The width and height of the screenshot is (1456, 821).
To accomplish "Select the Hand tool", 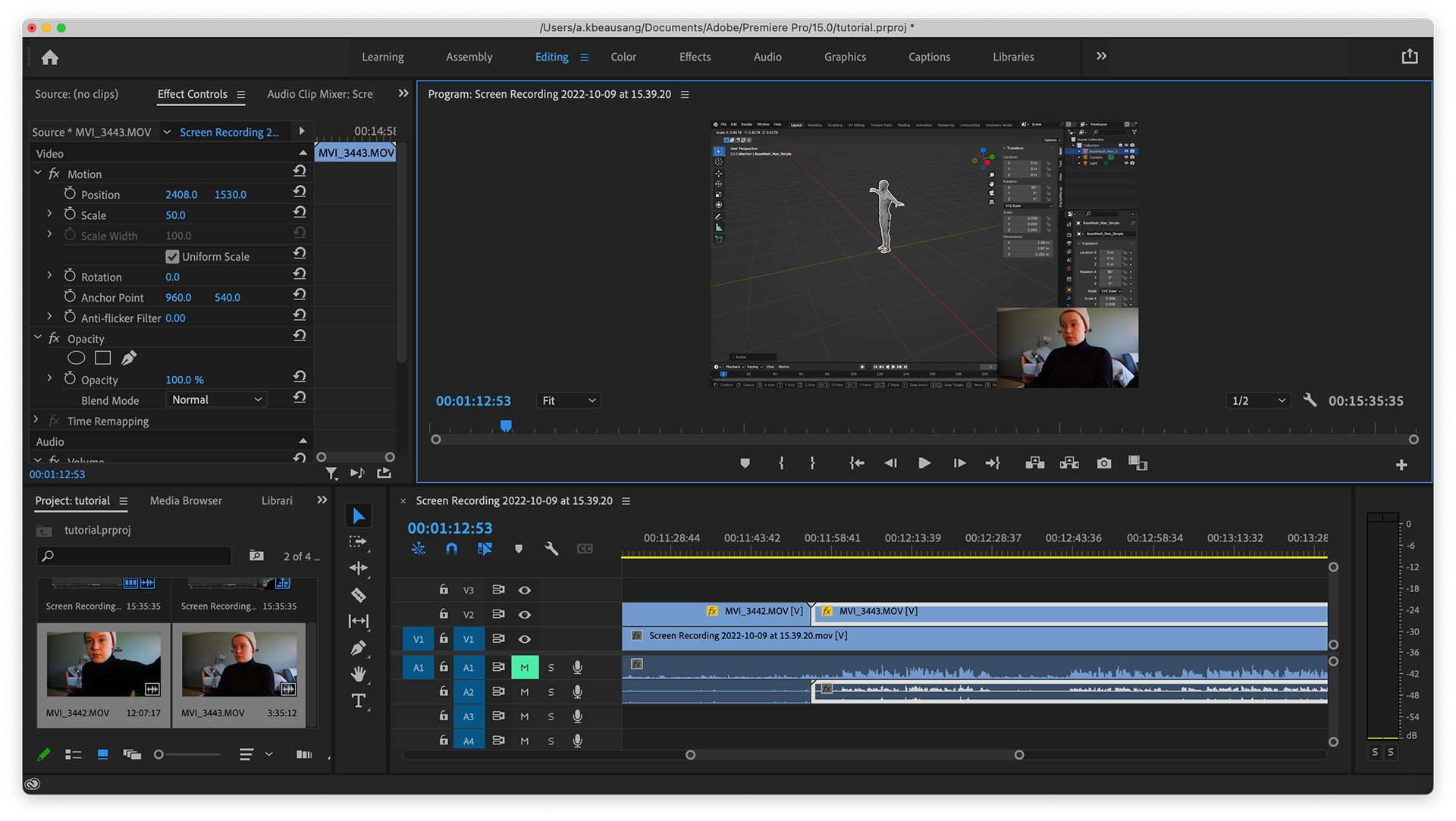I will click(x=359, y=674).
